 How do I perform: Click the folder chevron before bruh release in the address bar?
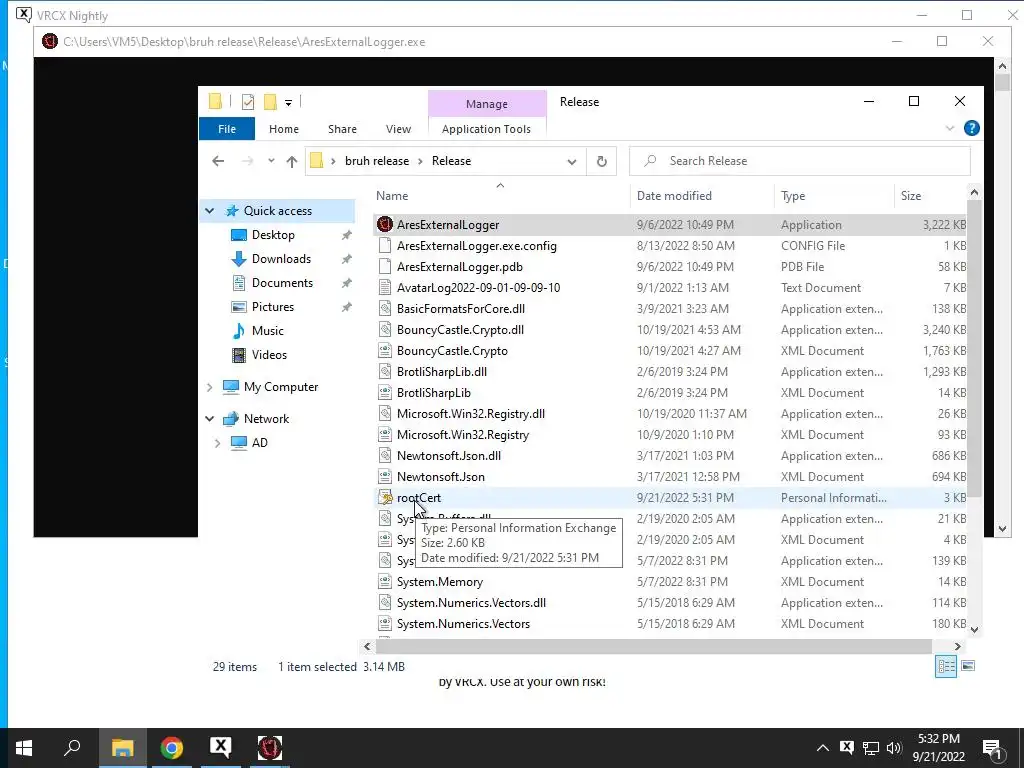(x=332, y=161)
